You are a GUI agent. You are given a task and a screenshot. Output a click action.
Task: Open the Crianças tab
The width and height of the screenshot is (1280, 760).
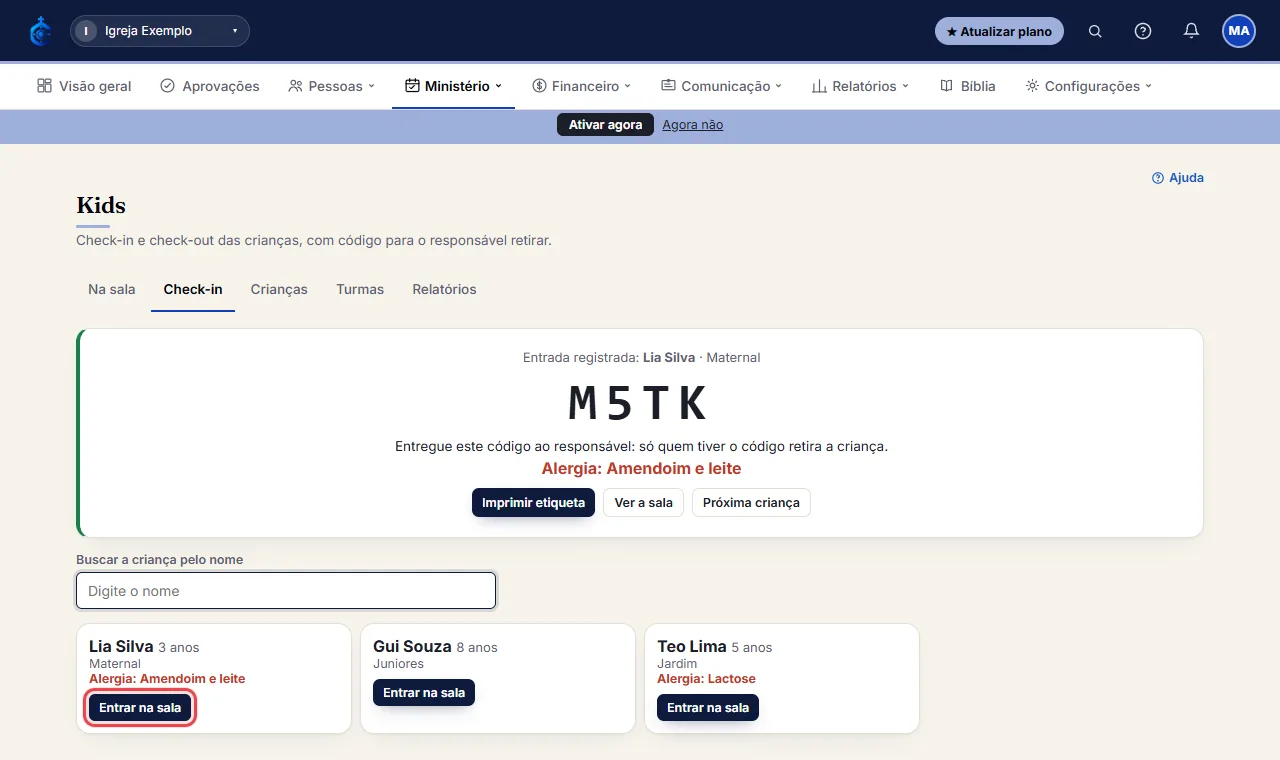click(279, 289)
